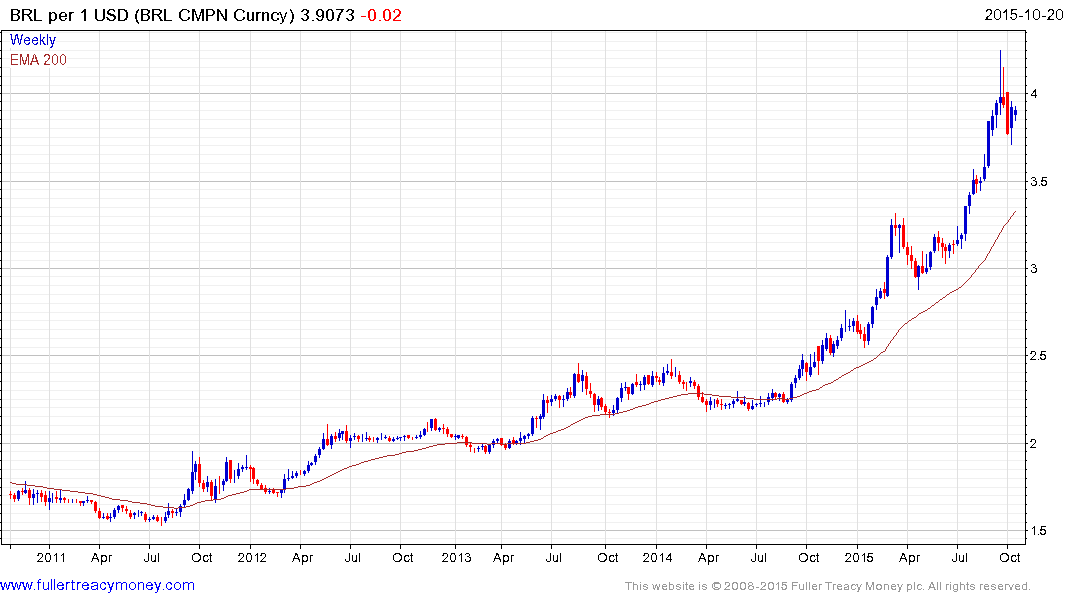The width and height of the screenshot is (1075, 600).
Task: Click the right end of the red EMA line
Action: coord(1016,211)
